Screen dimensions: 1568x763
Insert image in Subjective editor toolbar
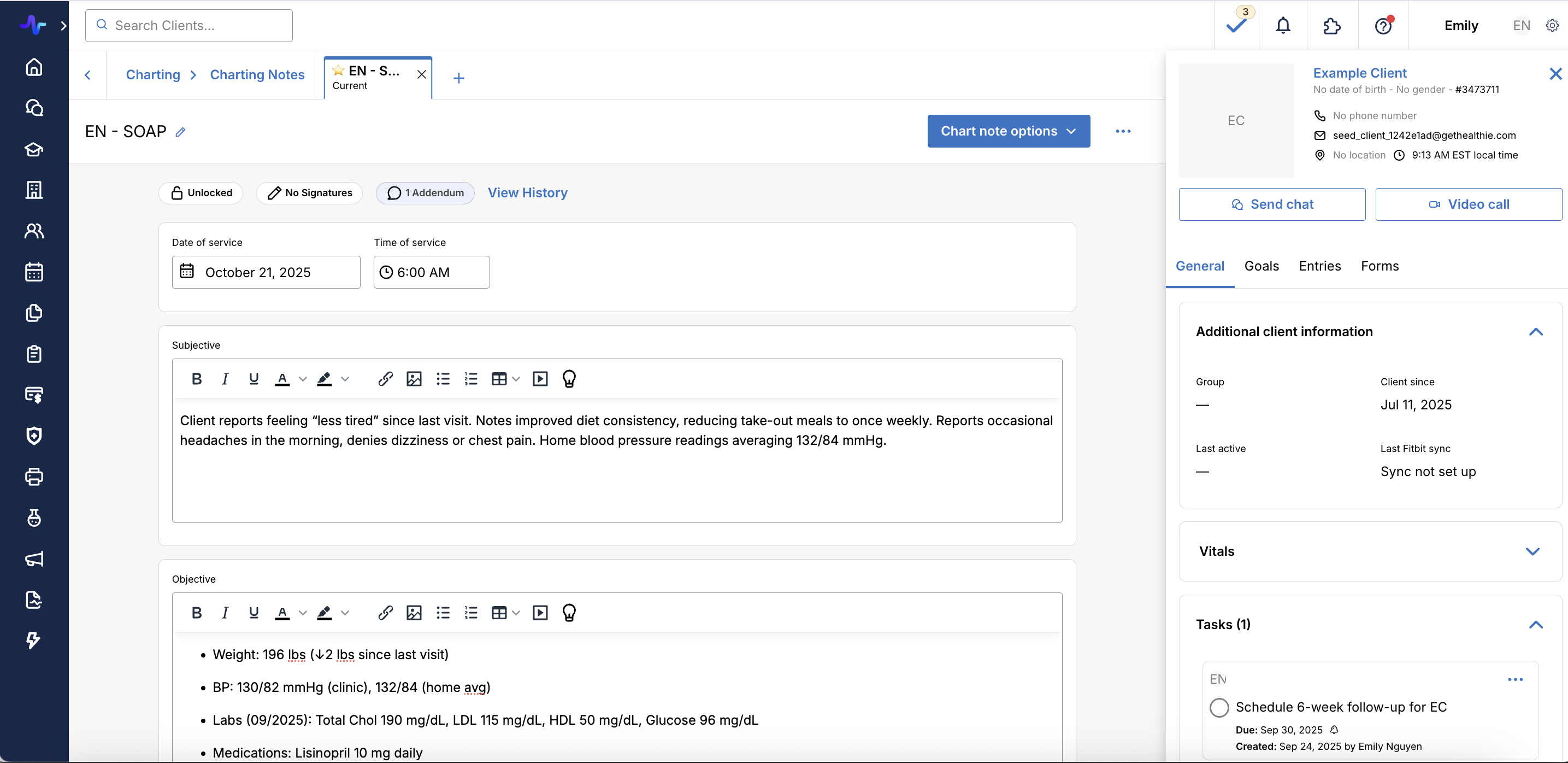coord(414,379)
